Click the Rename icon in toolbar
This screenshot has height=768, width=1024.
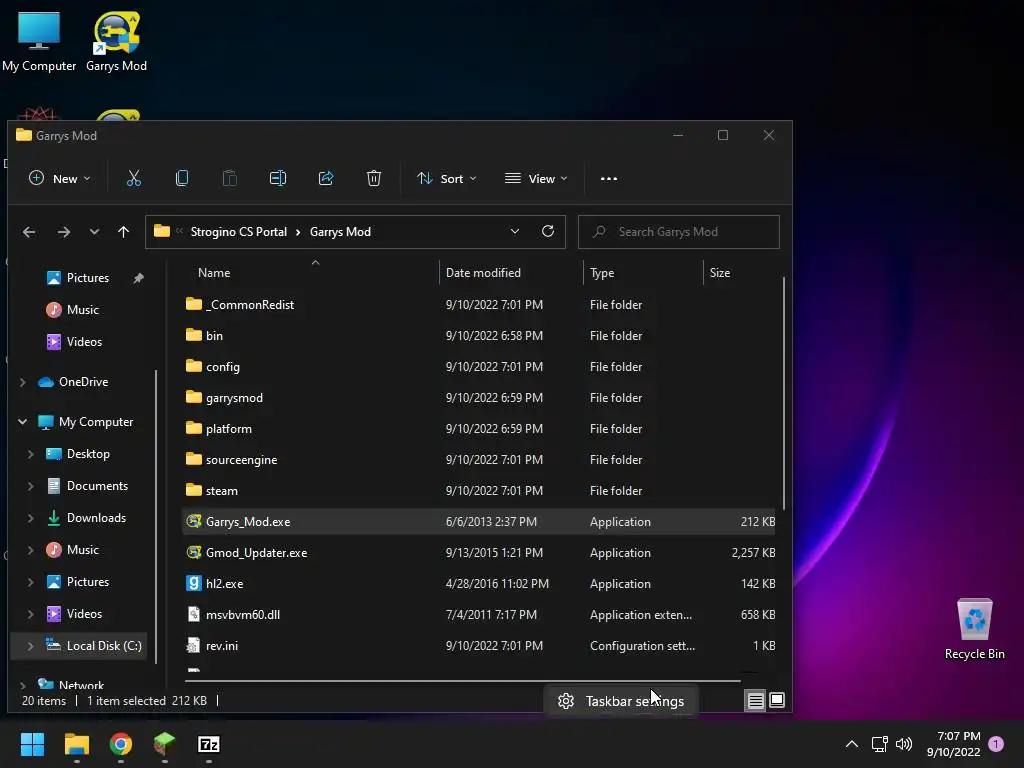pos(278,178)
